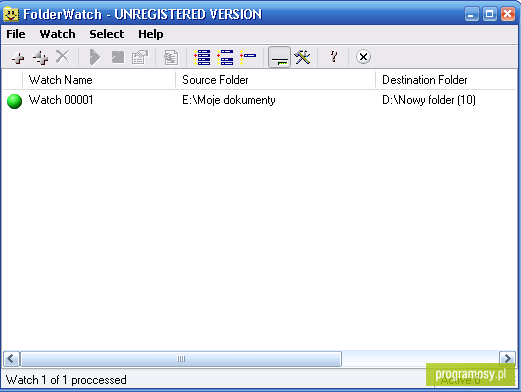The height and width of the screenshot is (392, 521).
Task: Open the watch properties icon
Action: (x=140, y=57)
